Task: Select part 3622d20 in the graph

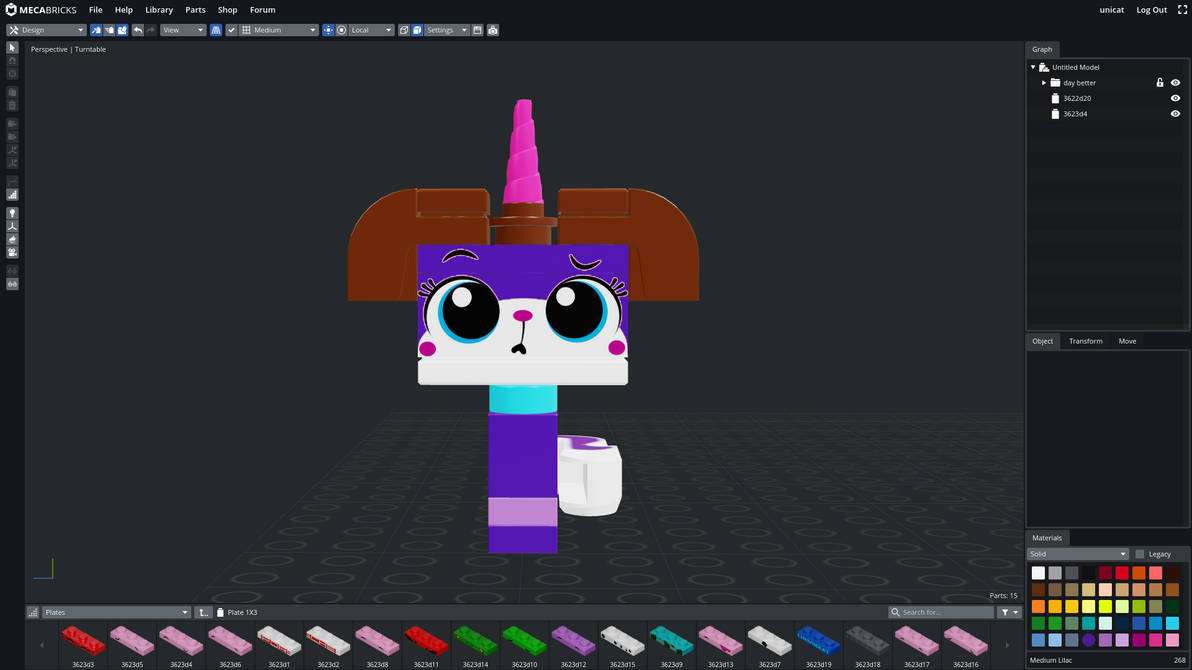Action: [x=1076, y=98]
